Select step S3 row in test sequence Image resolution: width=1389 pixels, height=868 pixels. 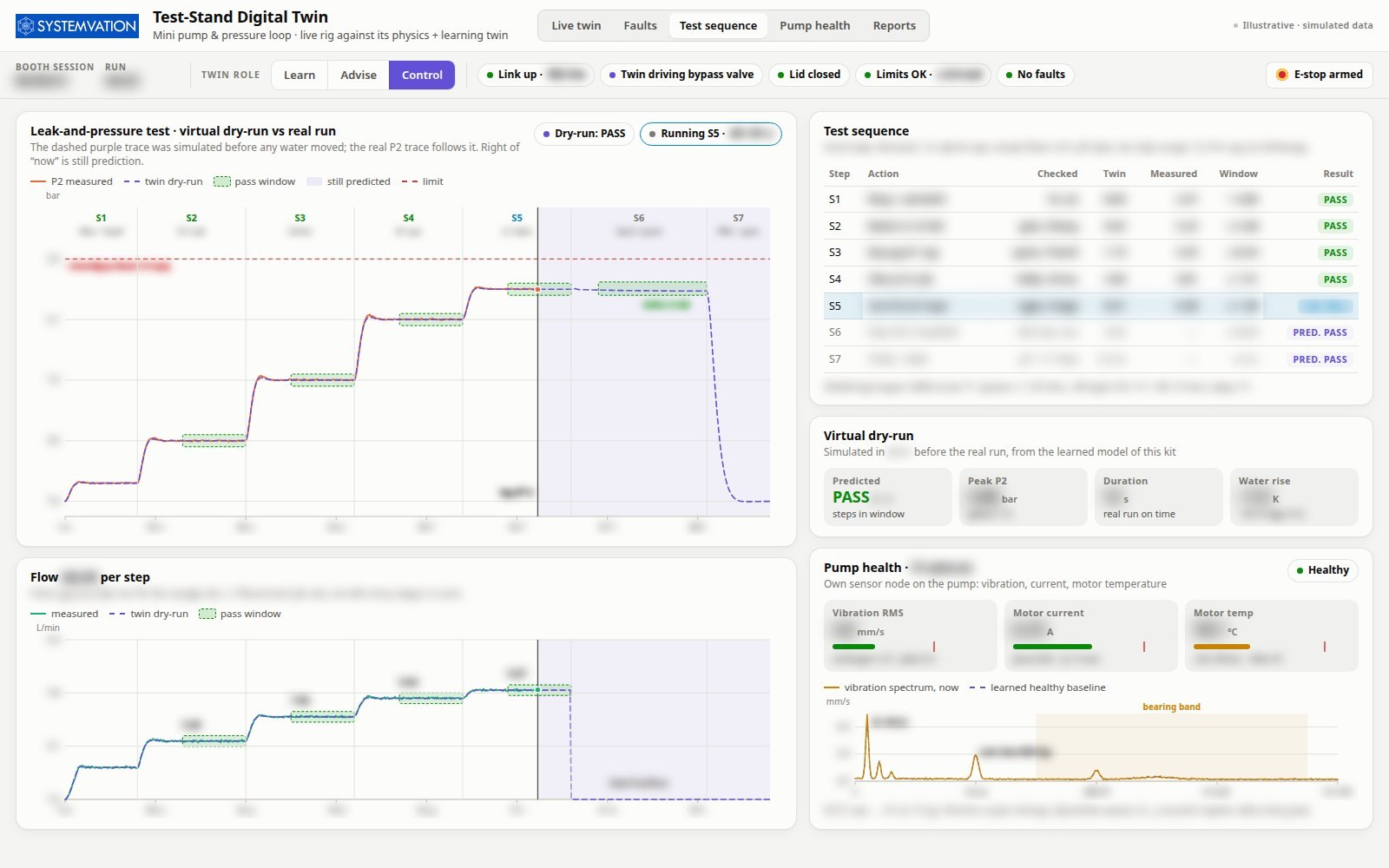click(x=1090, y=253)
